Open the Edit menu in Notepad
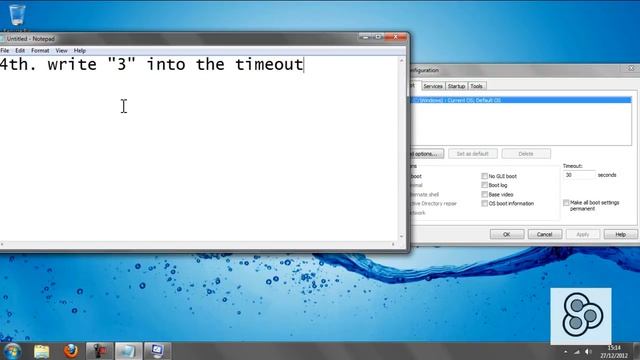The width and height of the screenshot is (640, 360). tap(20, 51)
